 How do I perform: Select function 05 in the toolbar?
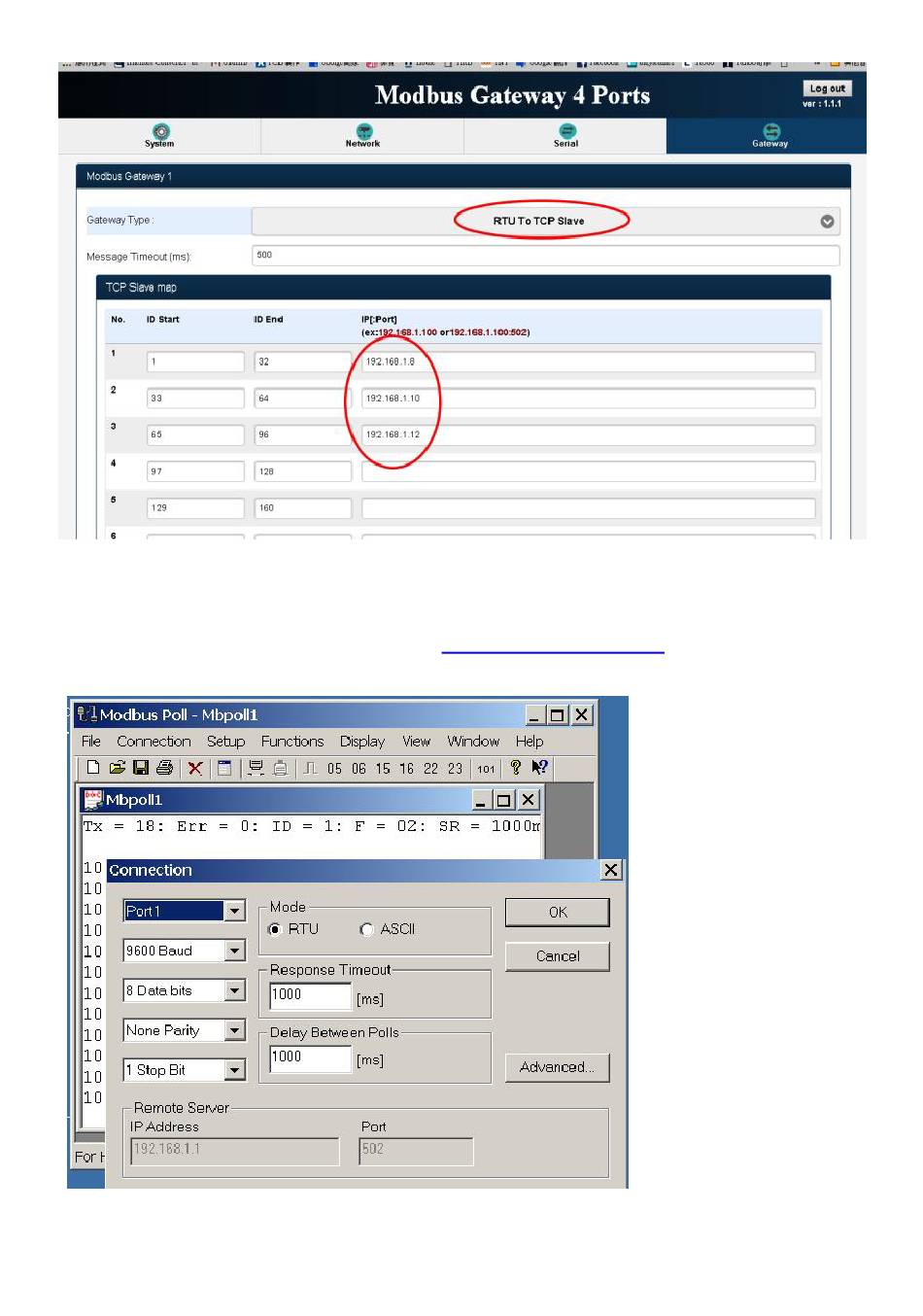pyautogui.click(x=334, y=768)
